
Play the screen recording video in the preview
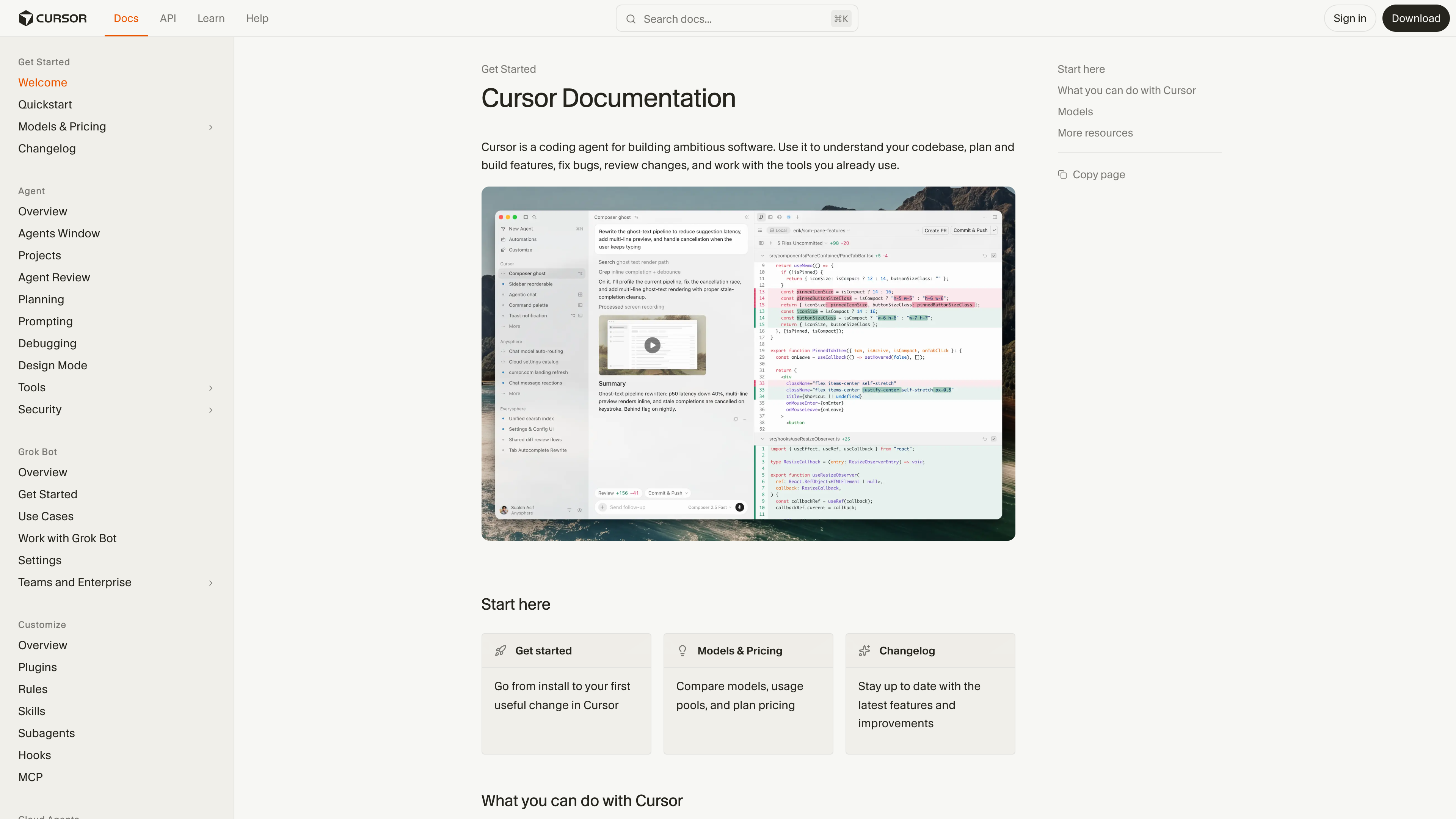point(652,345)
